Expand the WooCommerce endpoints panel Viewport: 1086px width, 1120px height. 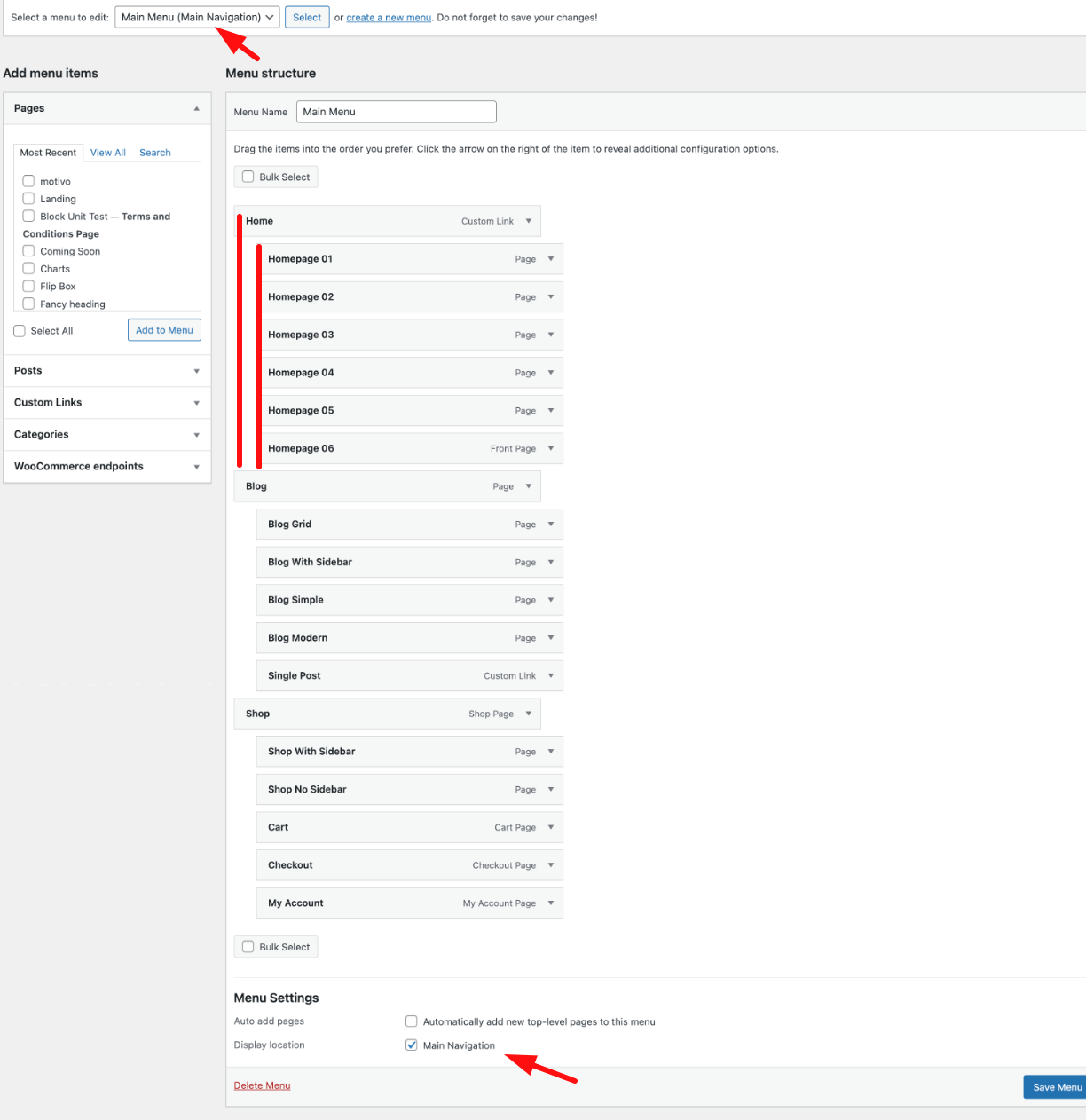coord(107,467)
